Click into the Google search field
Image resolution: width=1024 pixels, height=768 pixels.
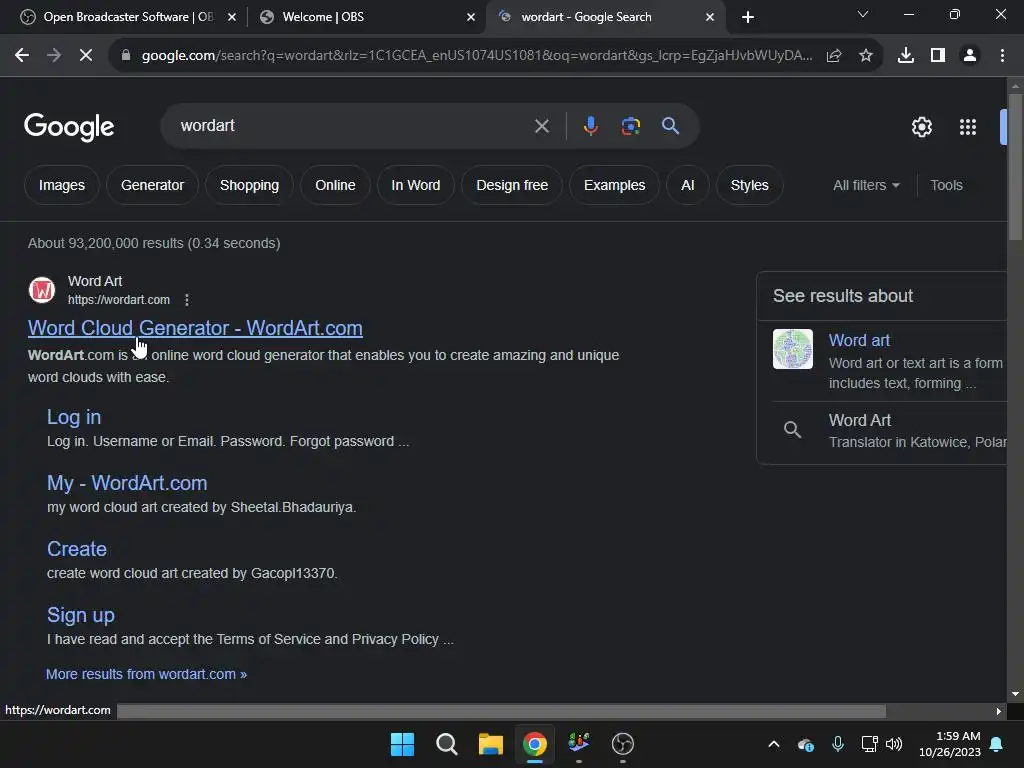tap(353, 126)
